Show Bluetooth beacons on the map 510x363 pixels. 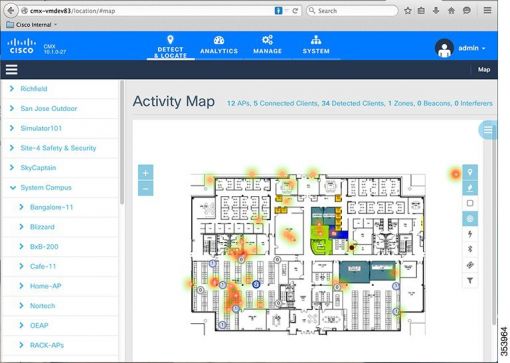(x=470, y=249)
